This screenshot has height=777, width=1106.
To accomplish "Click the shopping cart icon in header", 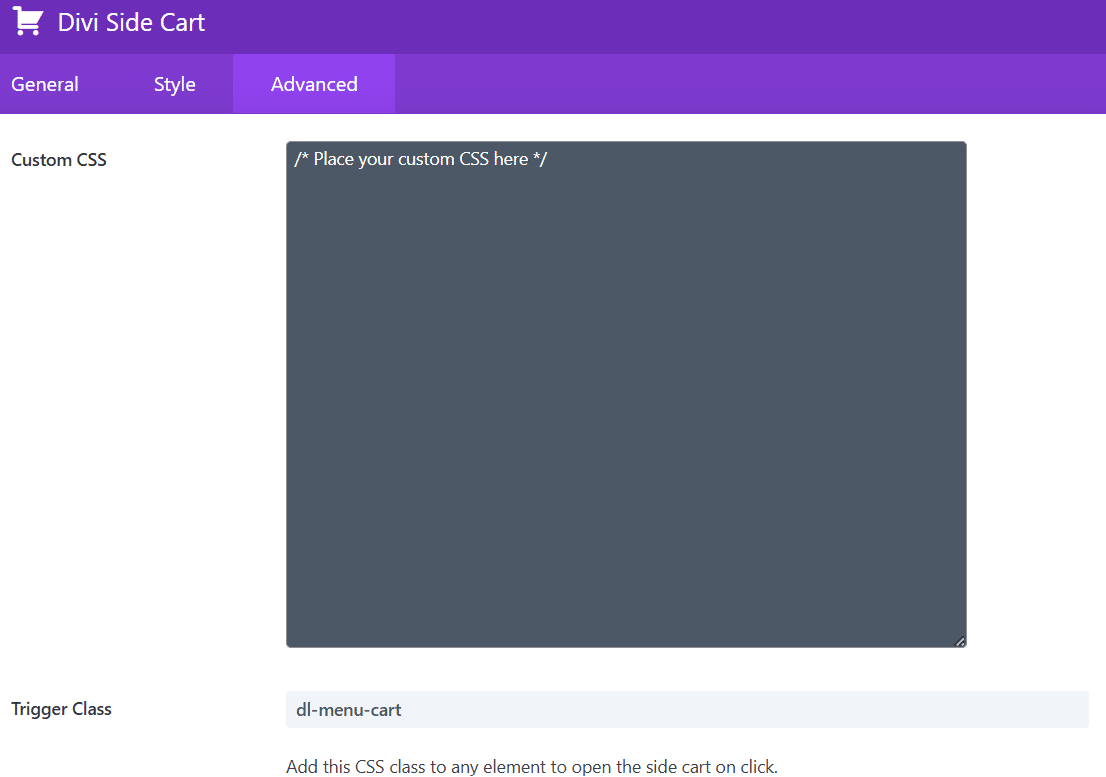I will click(28, 21).
